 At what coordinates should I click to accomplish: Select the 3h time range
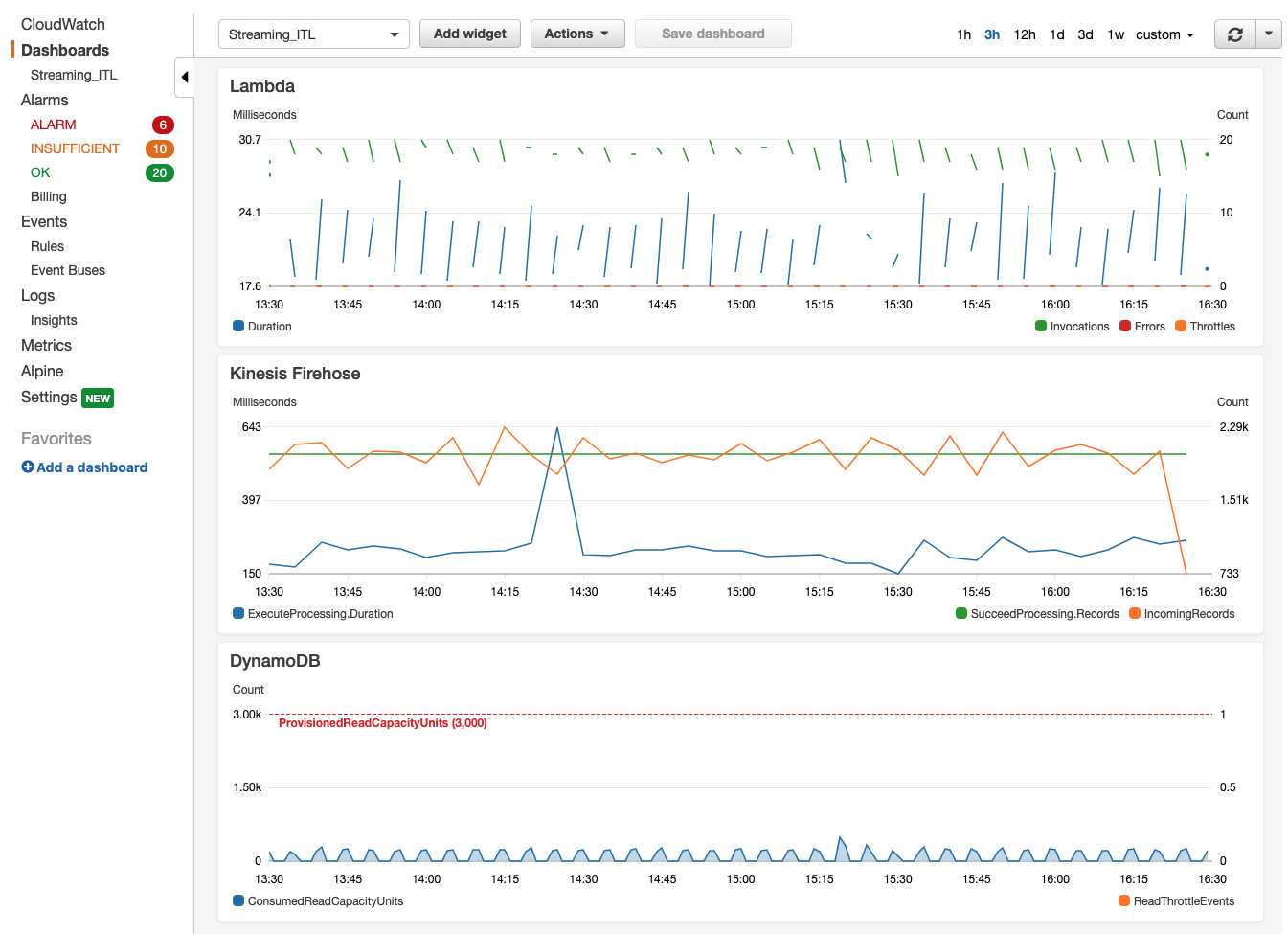(x=992, y=34)
